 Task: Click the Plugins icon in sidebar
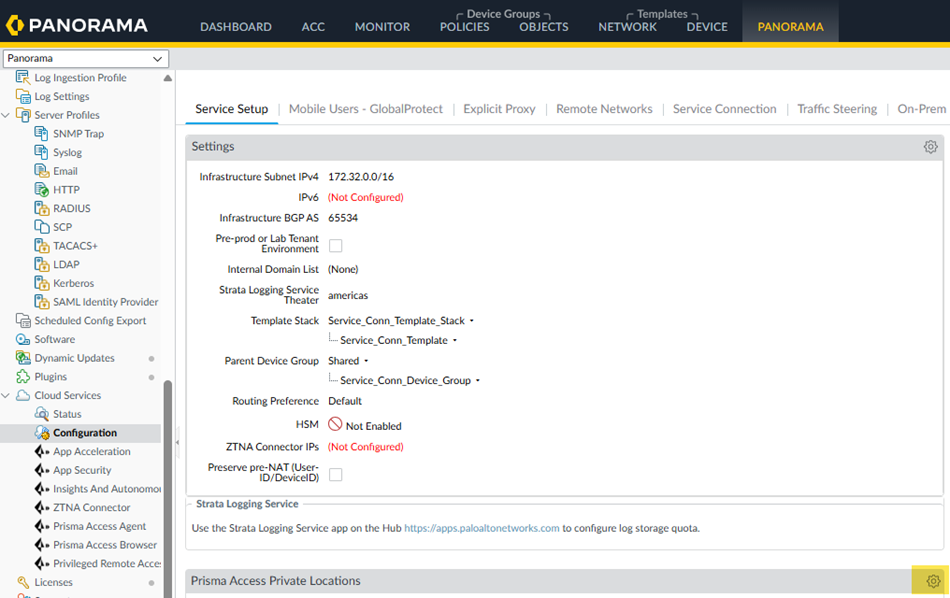(x=24, y=377)
